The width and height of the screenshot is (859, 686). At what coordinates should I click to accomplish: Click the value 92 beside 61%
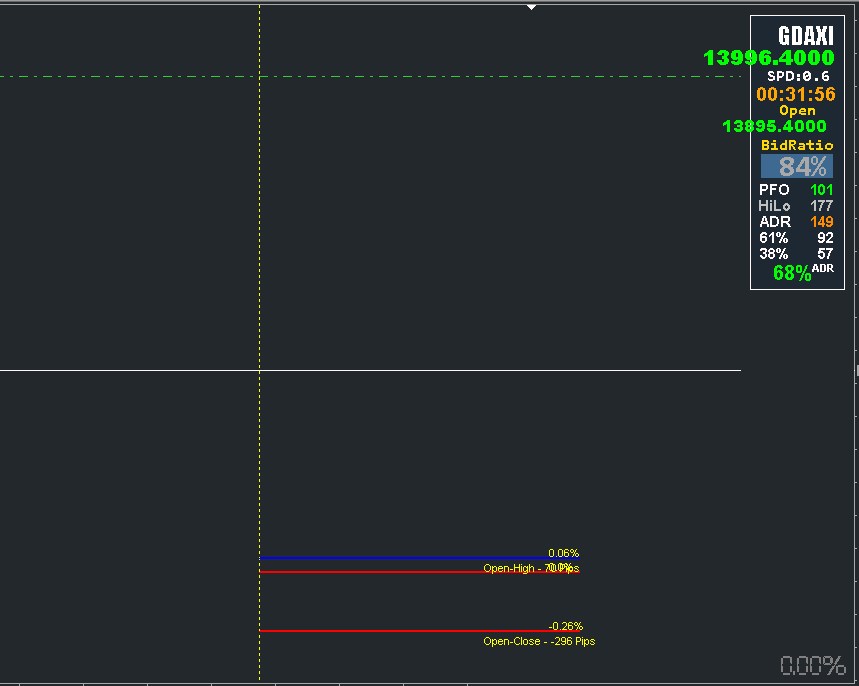(x=825, y=238)
